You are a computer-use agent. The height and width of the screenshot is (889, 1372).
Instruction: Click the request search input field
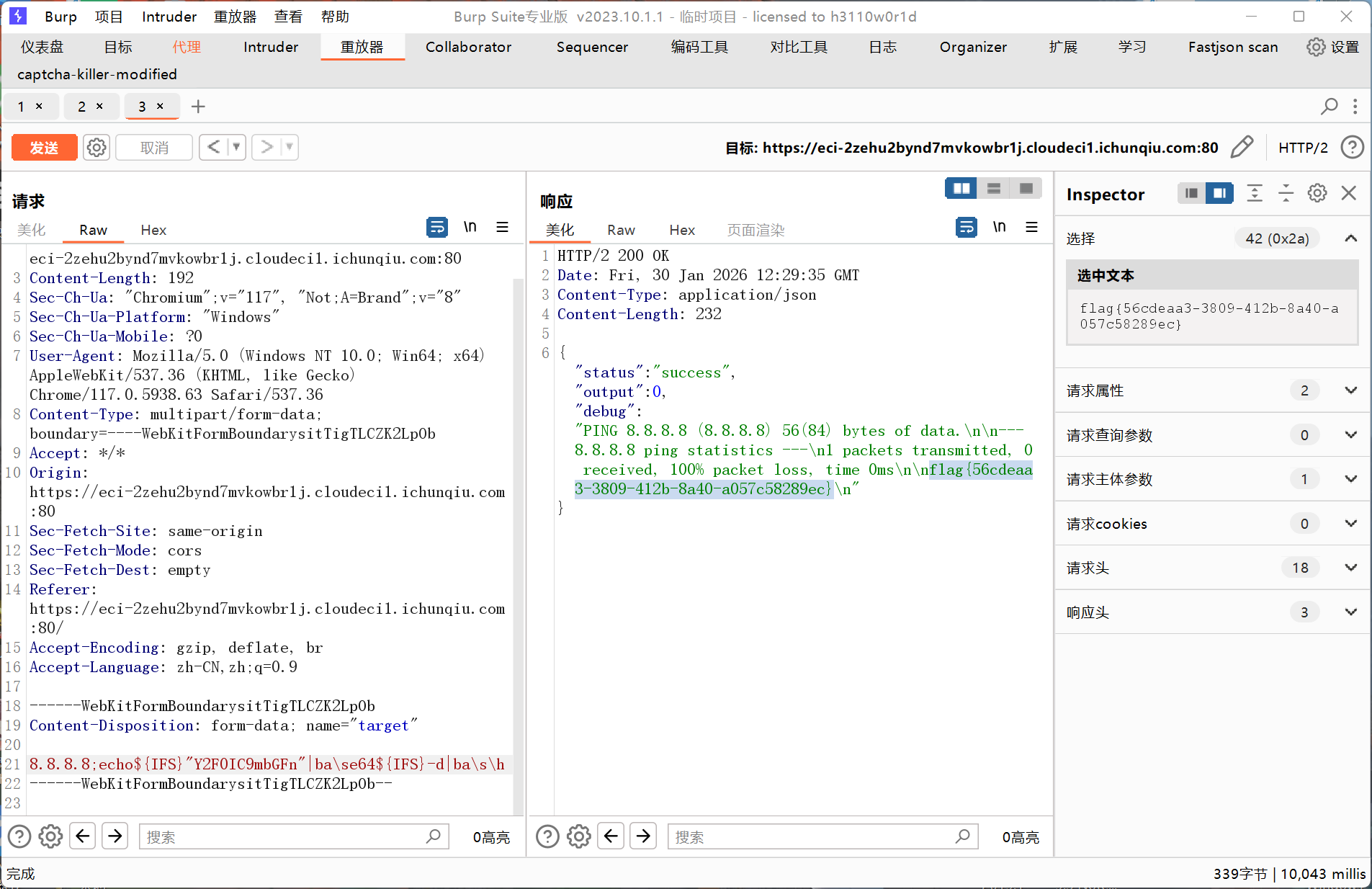[x=294, y=836]
